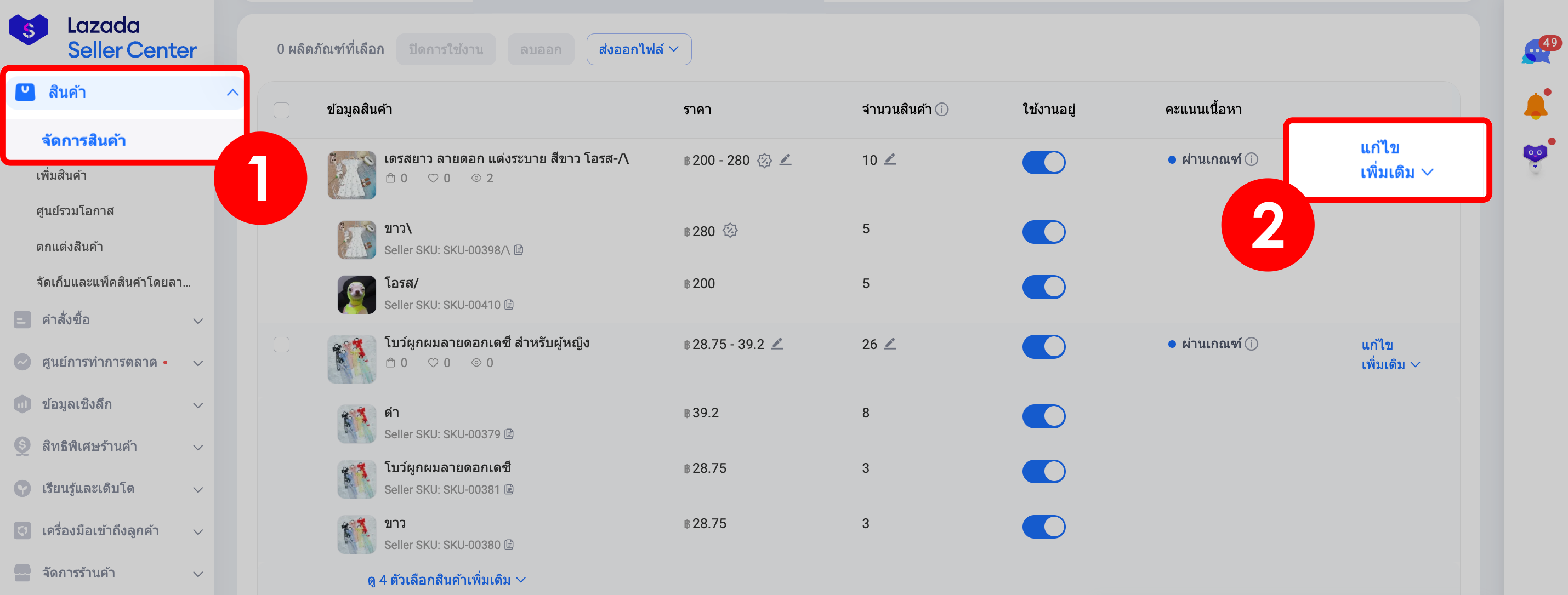Check the select-all checkbox in table header
The image size is (1568, 595).
281,110
